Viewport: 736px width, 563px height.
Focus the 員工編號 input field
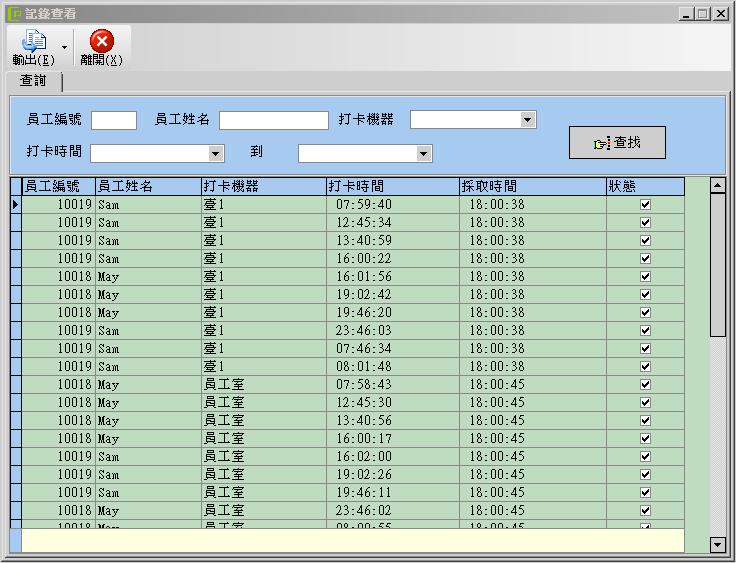[x=114, y=120]
